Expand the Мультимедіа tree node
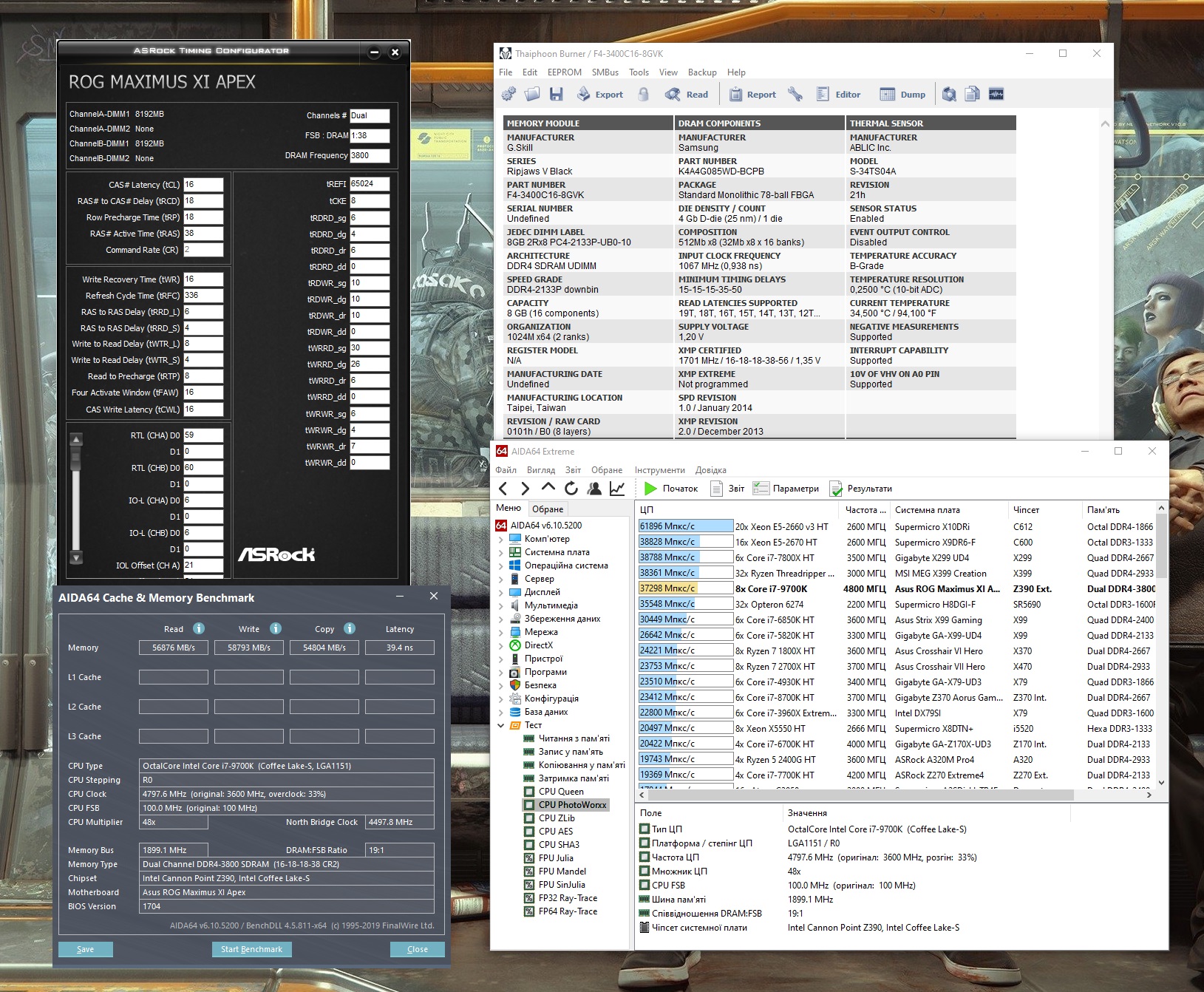The height and width of the screenshot is (992, 1204). click(x=501, y=605)
